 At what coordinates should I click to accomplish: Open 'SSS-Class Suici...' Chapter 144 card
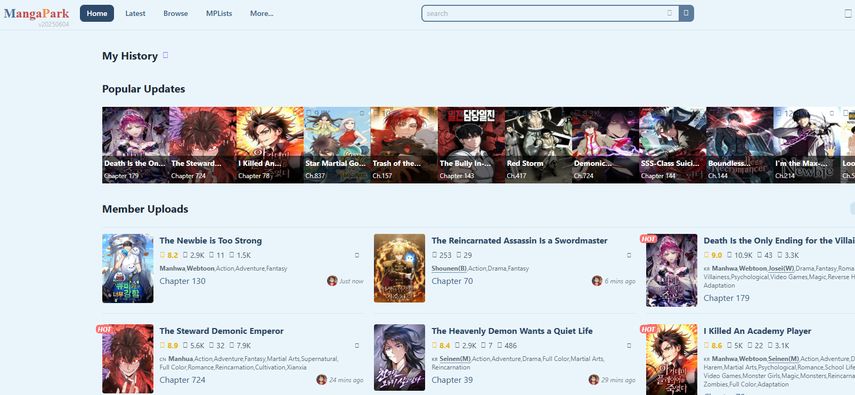(672, 145)
